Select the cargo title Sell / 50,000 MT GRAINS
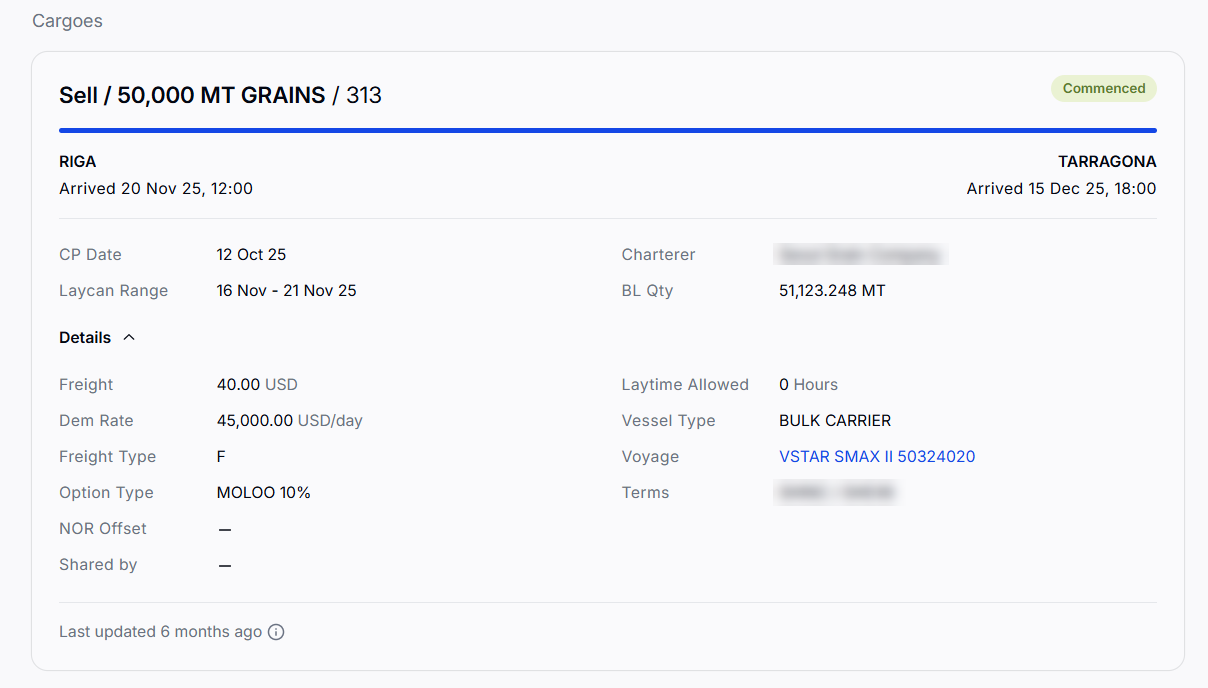 pos(192,95)
